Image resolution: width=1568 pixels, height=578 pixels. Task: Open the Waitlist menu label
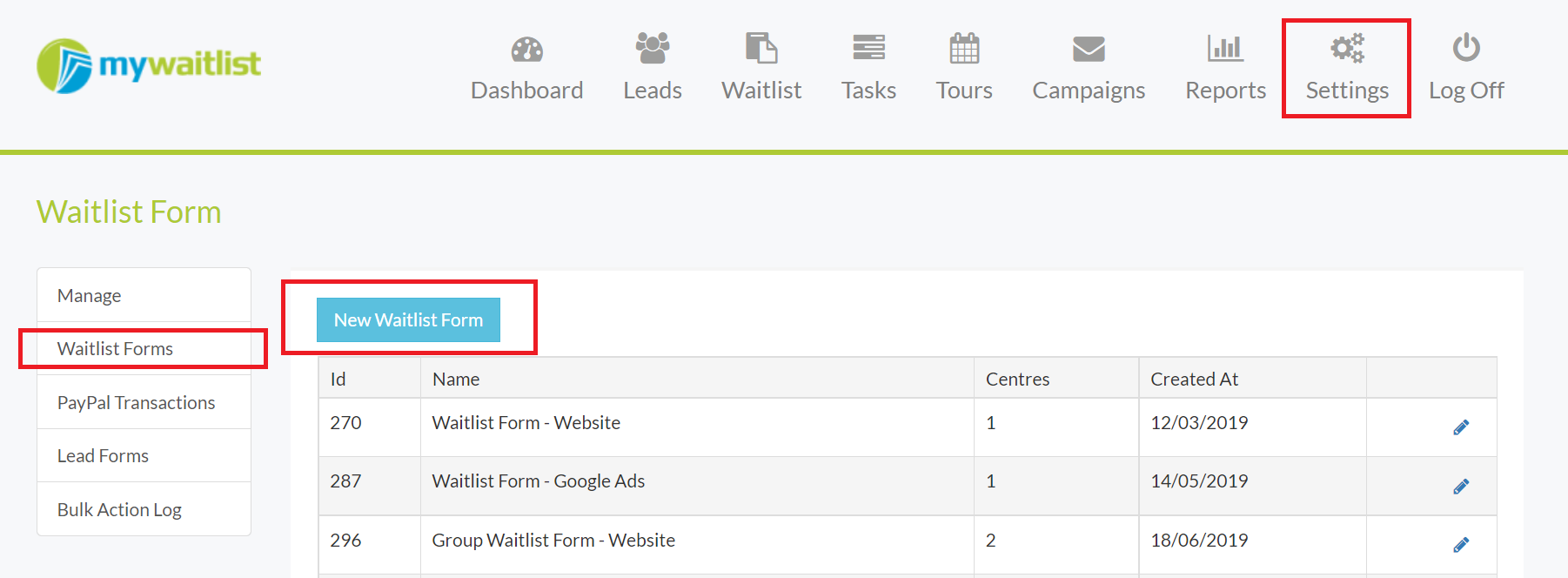point(761,91)
